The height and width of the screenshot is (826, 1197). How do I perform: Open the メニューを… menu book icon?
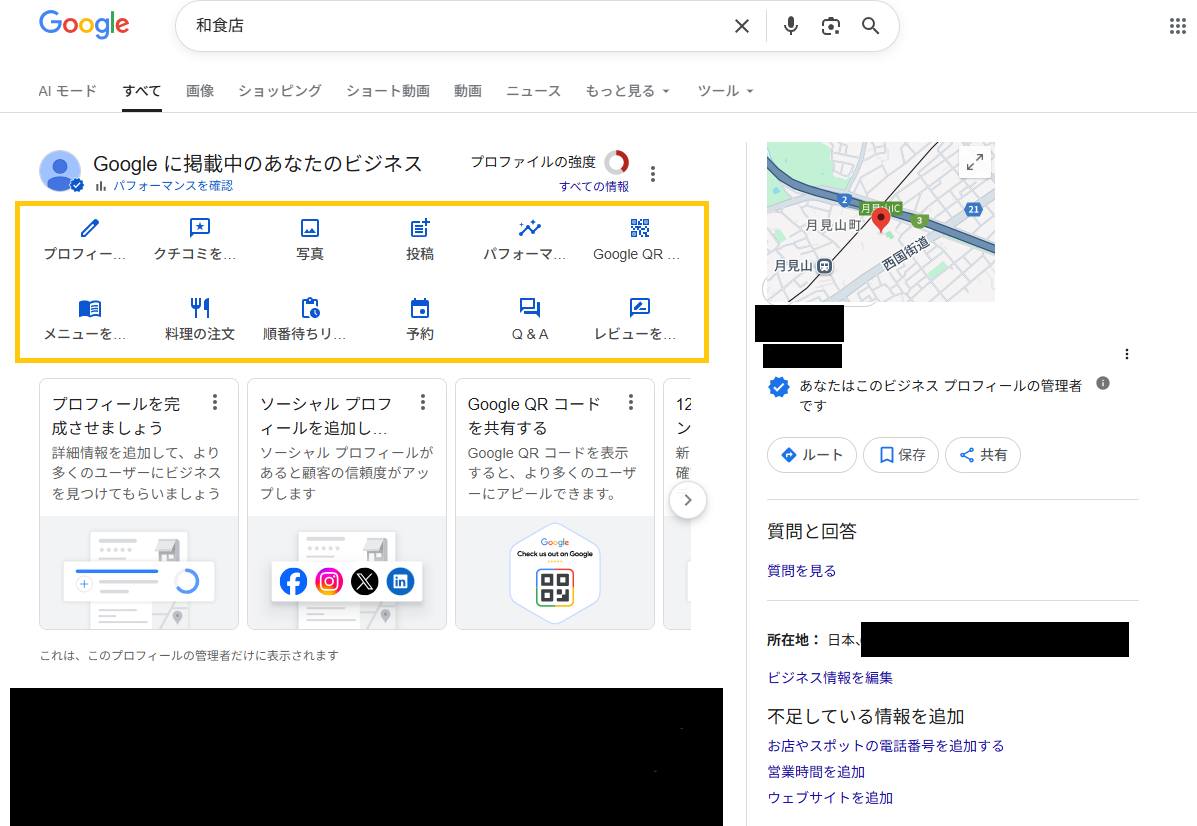tap(89, 308)
